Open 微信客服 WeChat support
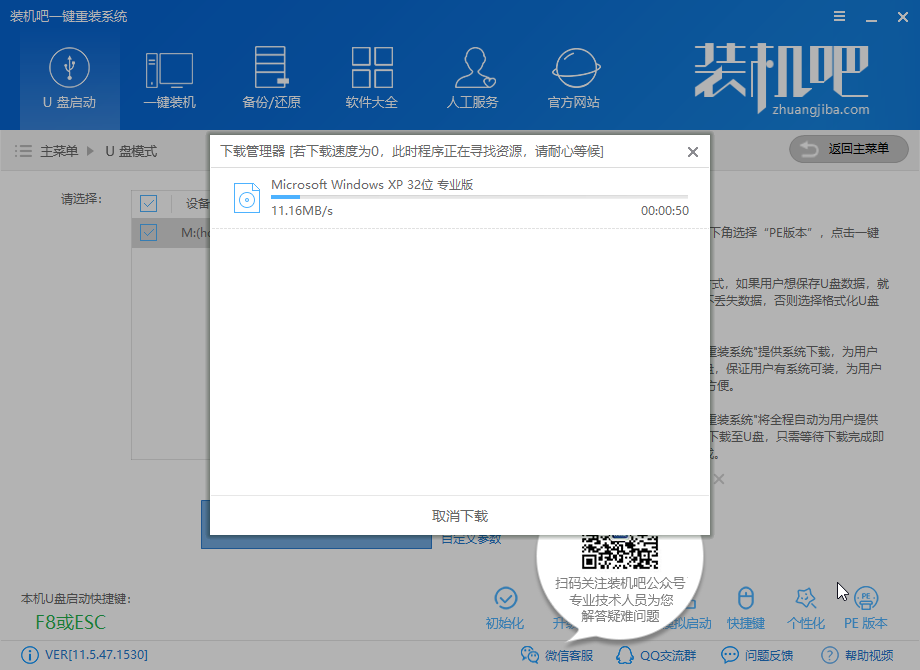This screenshot has height=670, width=920. point(558,655)
